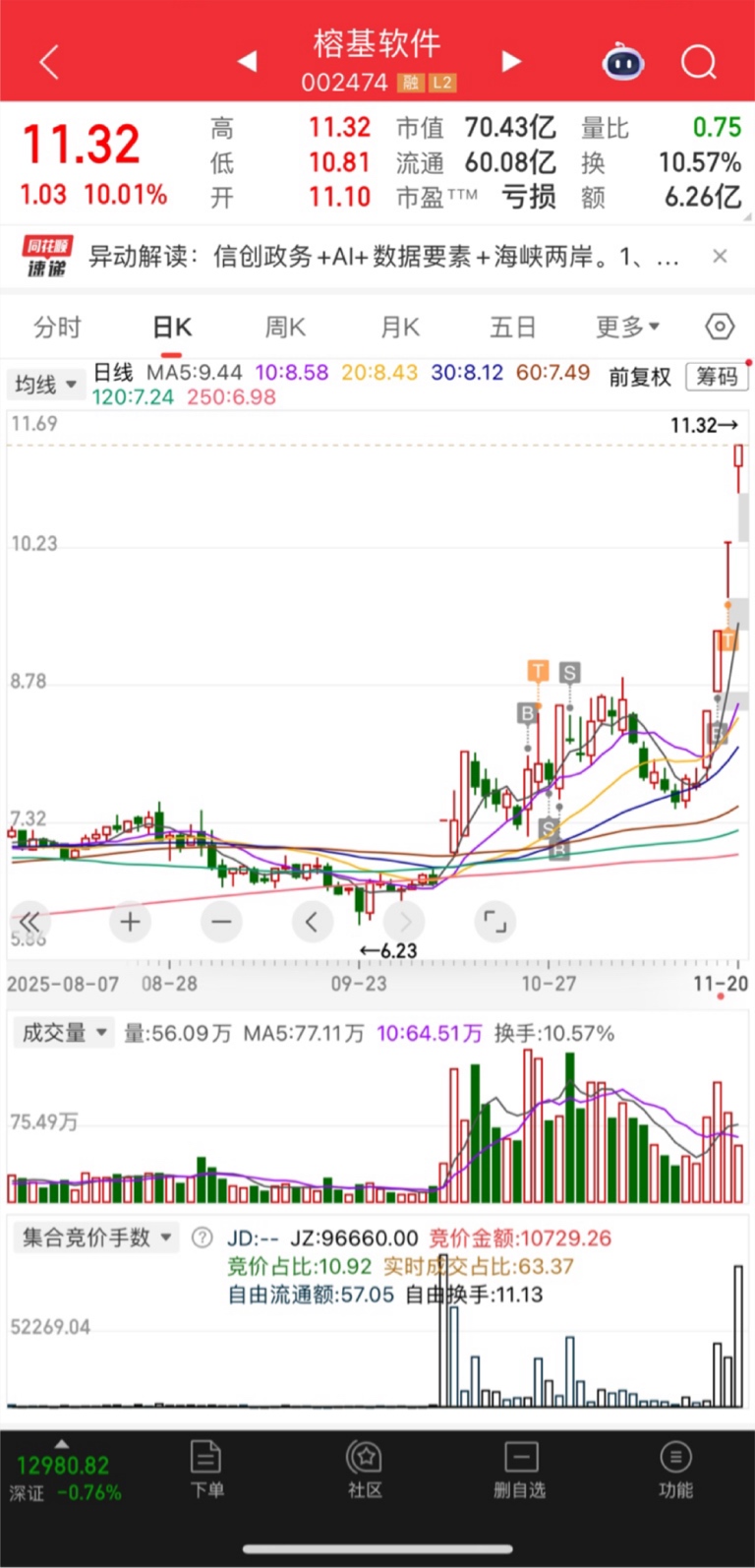Tap 删自选 to remove from watchlist
This screenshot has height=1568, width=755.
pos(519,1470)
